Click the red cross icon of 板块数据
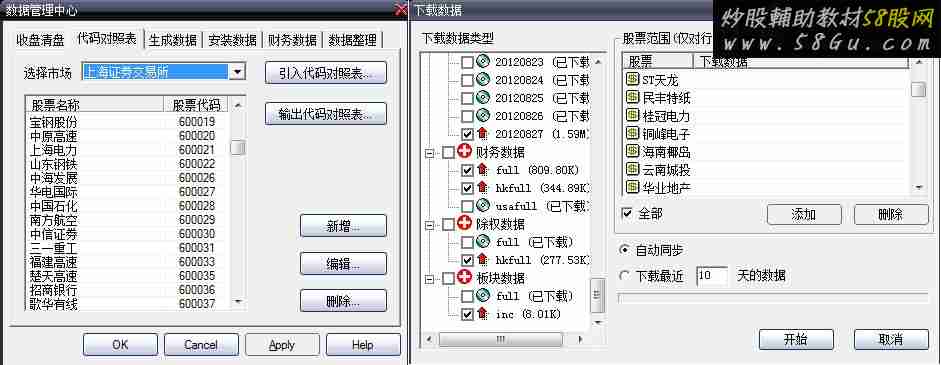Image resolution: width=941 pixels, height=365 pixels. coord(464,278)
